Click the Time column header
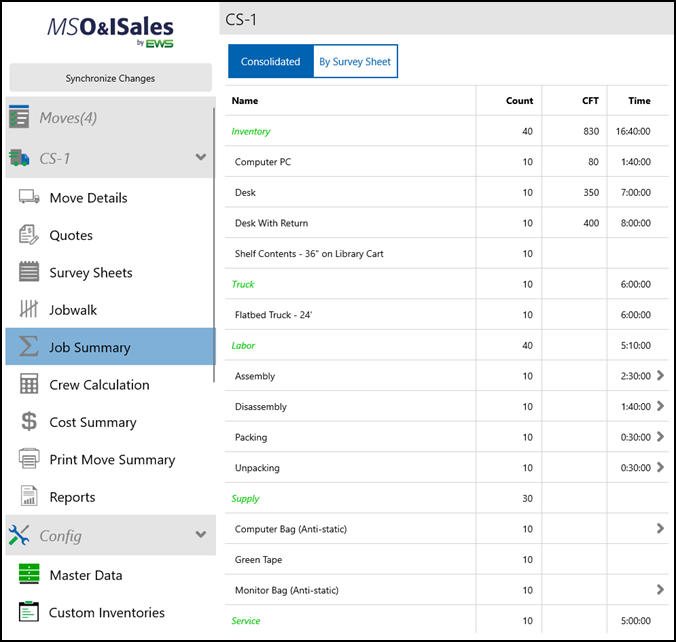Image resolution: width=676 pixels, height=642 pixels. click(639, 101)
